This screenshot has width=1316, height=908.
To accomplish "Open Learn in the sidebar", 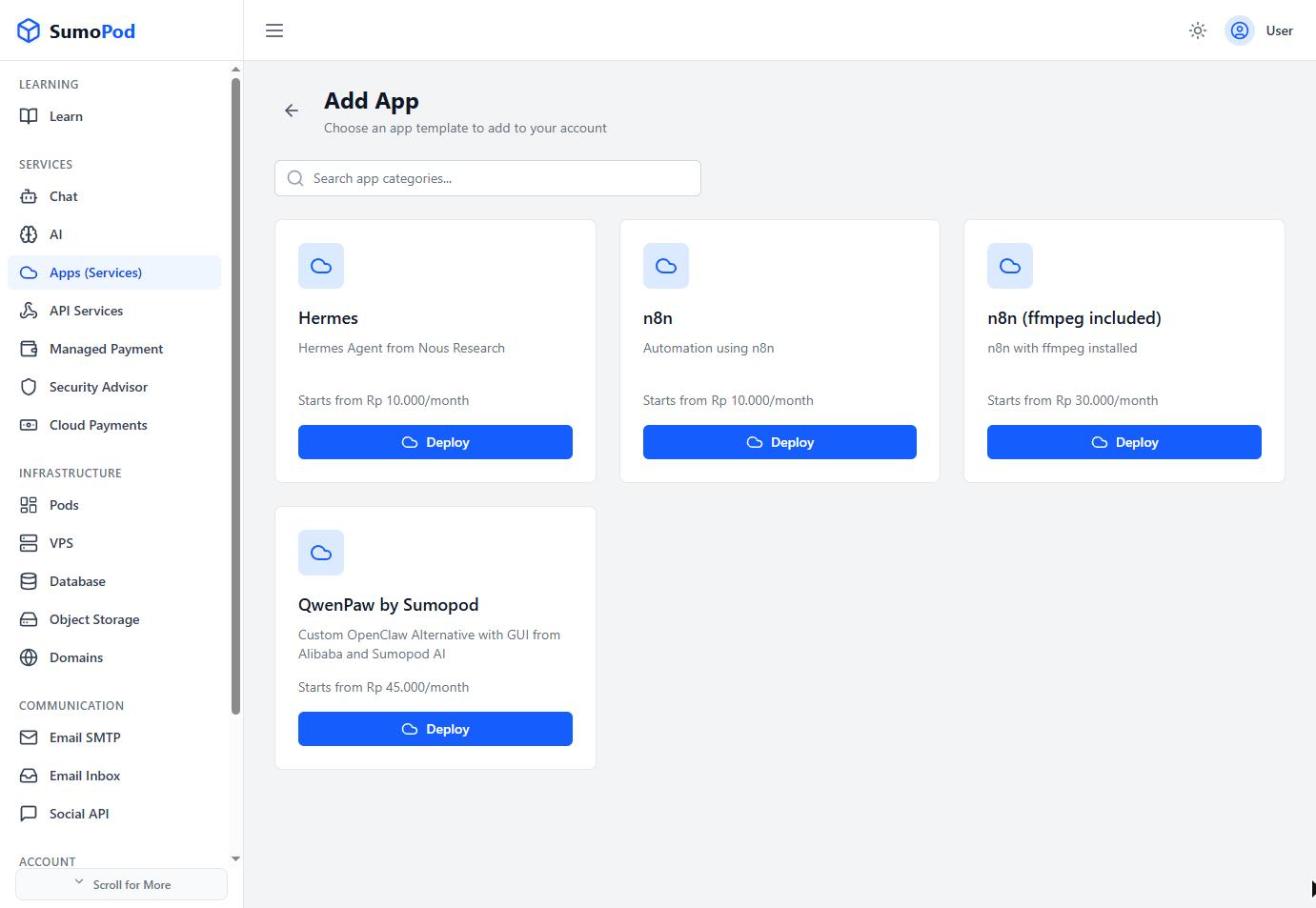I will 114,116.
